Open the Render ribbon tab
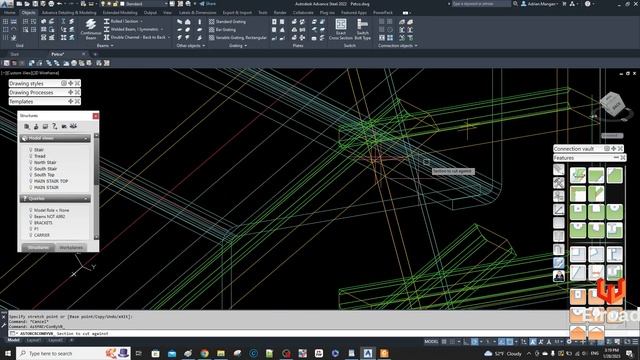Screen dimensions: 640x360 (x=280, y=13)
